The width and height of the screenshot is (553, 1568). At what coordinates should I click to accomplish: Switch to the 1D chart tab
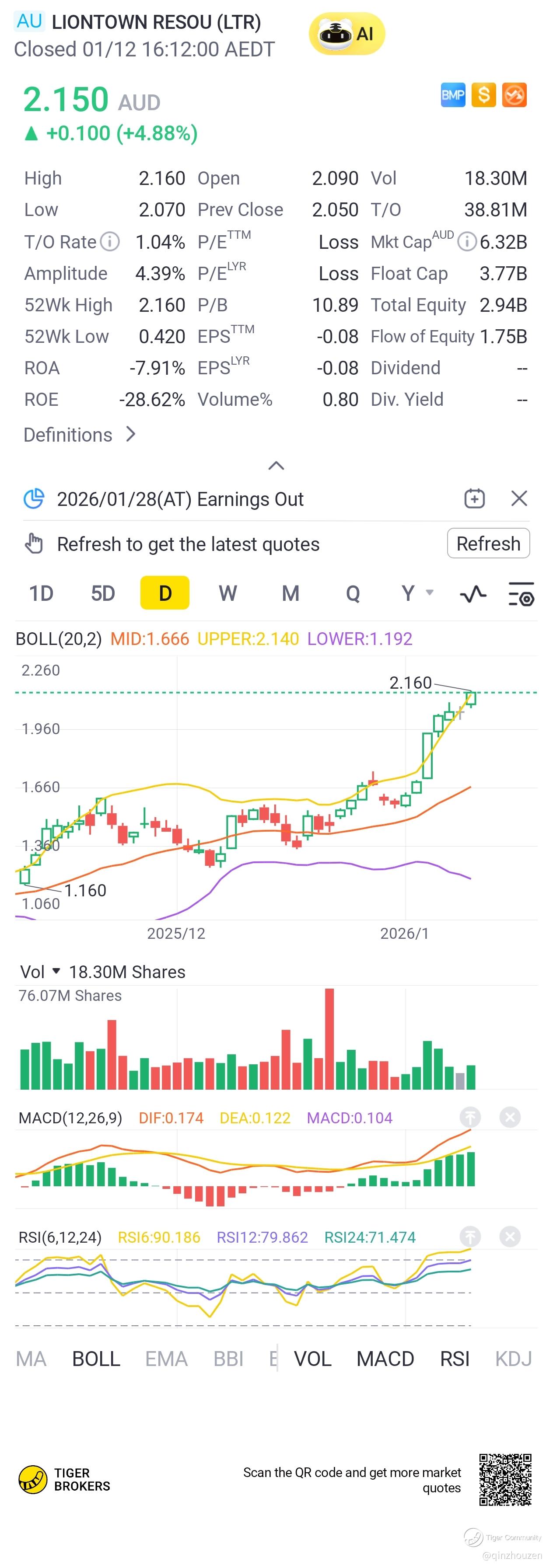[x=42, y=593]
